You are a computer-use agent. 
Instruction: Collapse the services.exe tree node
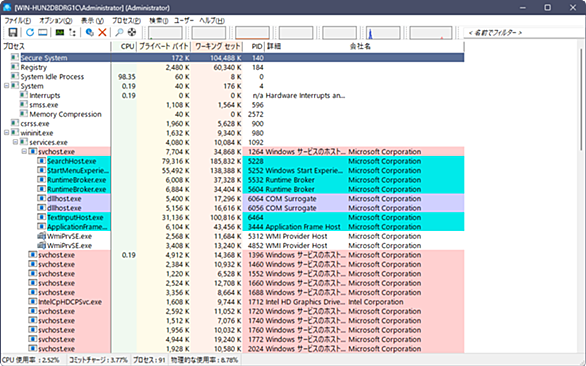coord(15,142)
